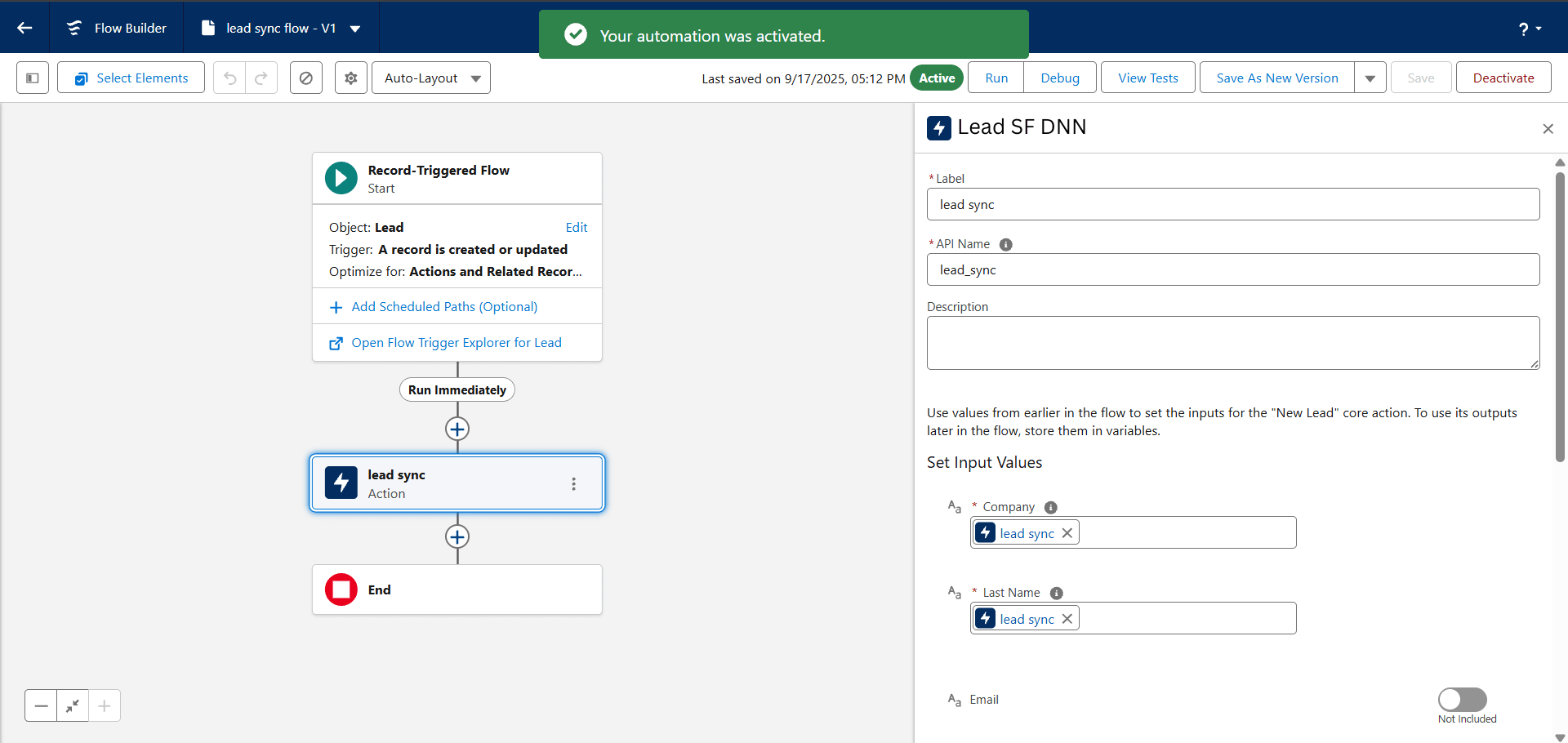Click the red End element icon
Screen dimensions: 1568x743
pyautogui.click(x=341, y=590)
